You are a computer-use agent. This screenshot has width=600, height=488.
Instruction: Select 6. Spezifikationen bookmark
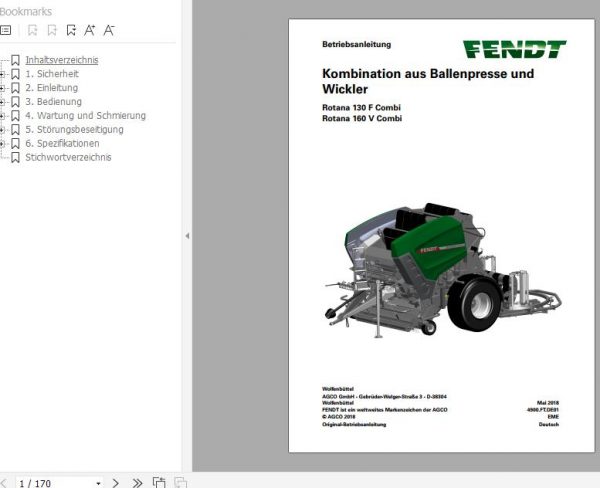point(62,143)
